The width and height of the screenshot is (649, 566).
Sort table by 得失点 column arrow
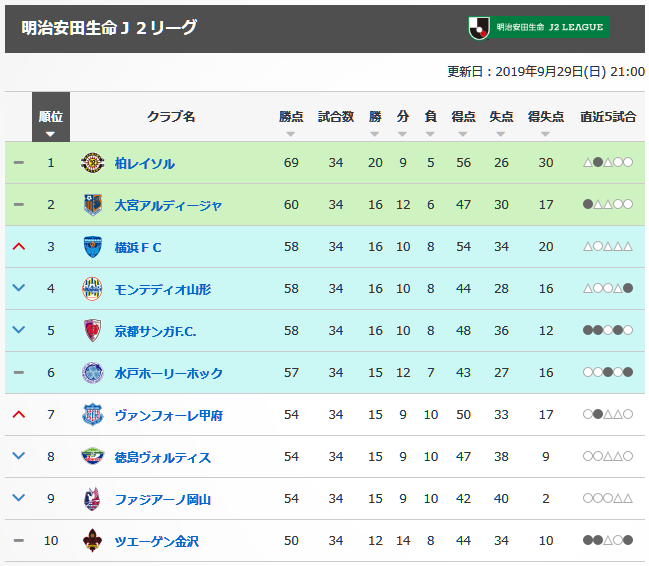click(x=545, y=134)
